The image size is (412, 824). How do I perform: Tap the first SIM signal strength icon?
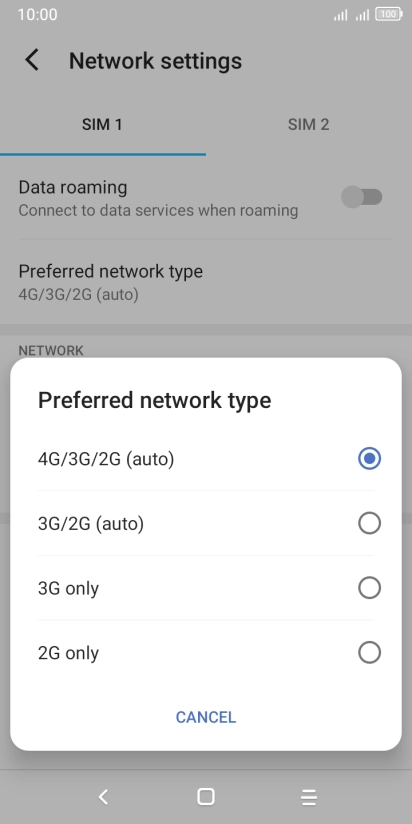[341, 15]
